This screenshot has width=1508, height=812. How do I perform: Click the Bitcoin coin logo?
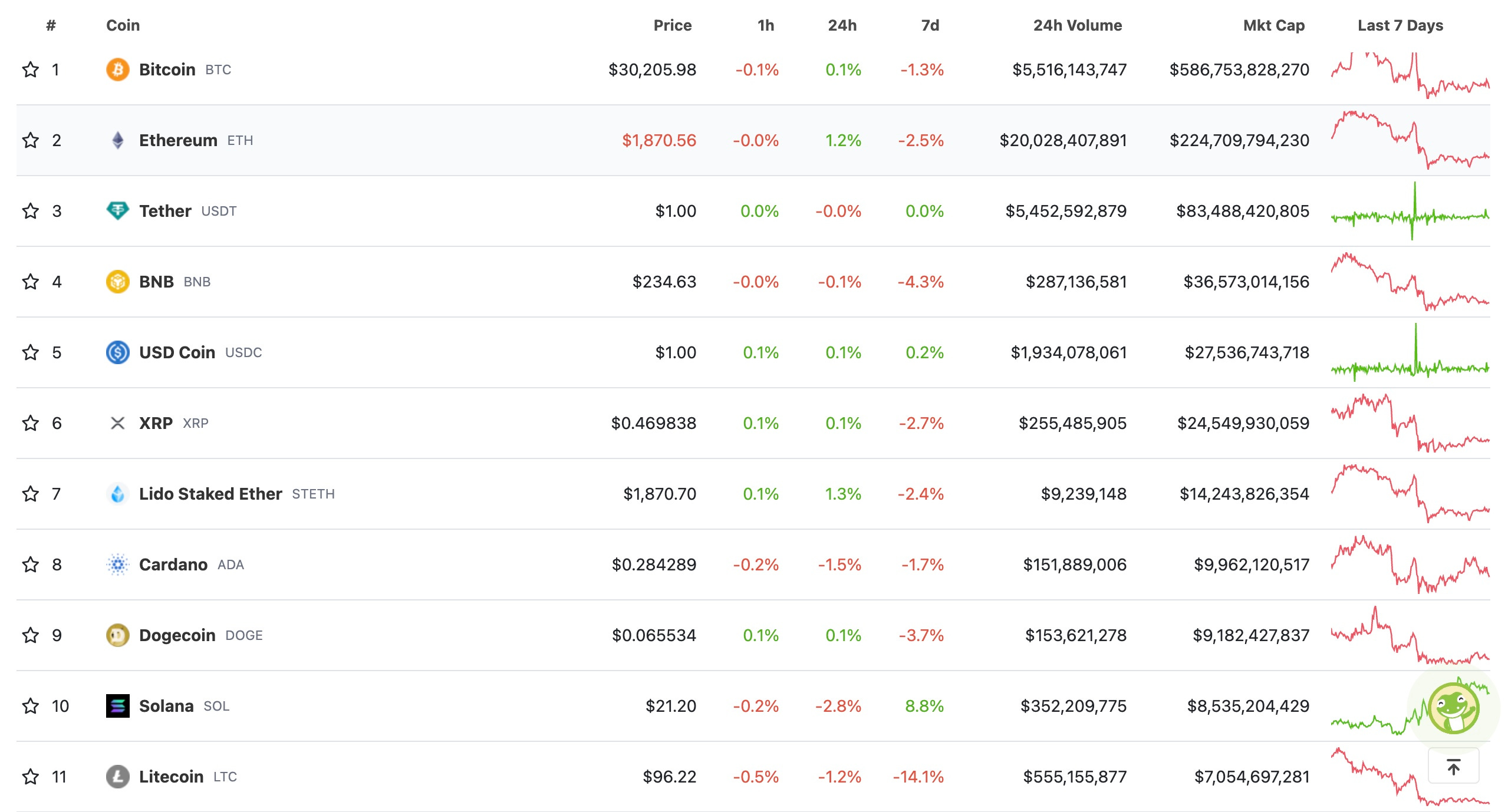(117, 70)
